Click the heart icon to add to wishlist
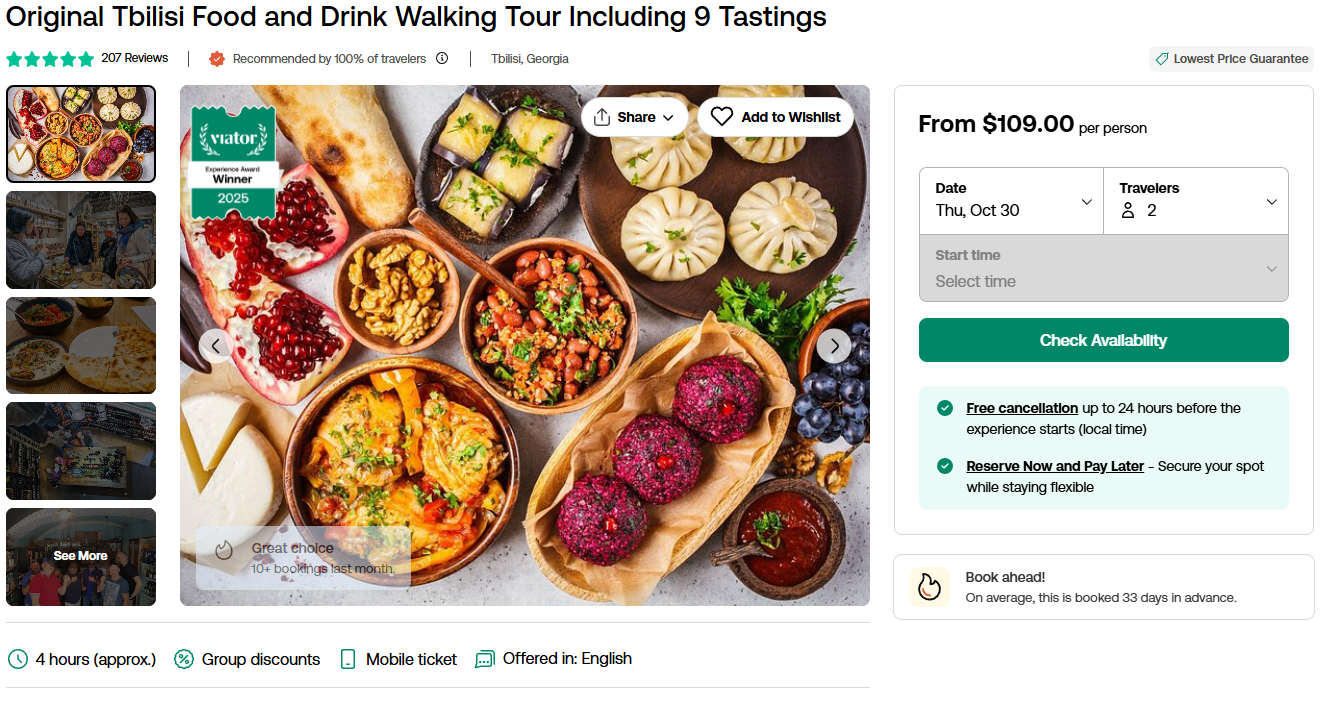This screenshot has width=1329, height=708. (x=722, y=117)
